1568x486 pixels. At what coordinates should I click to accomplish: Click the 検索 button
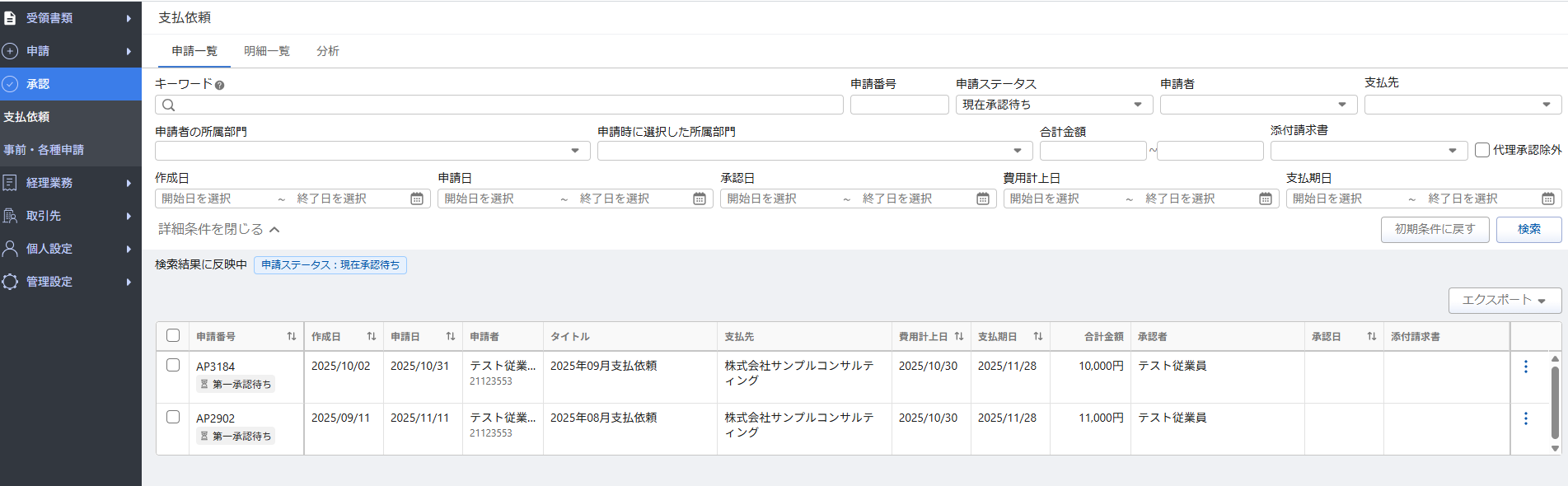click(x=1528, y=229)
